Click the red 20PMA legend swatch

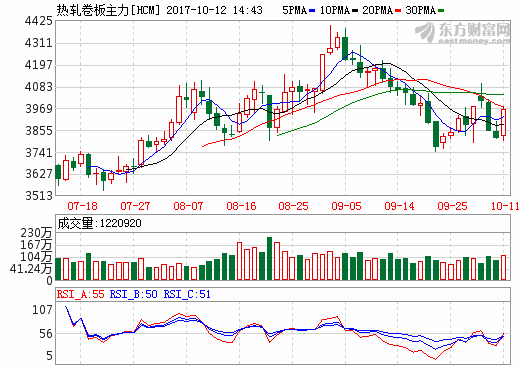click(x=398, y=11)
